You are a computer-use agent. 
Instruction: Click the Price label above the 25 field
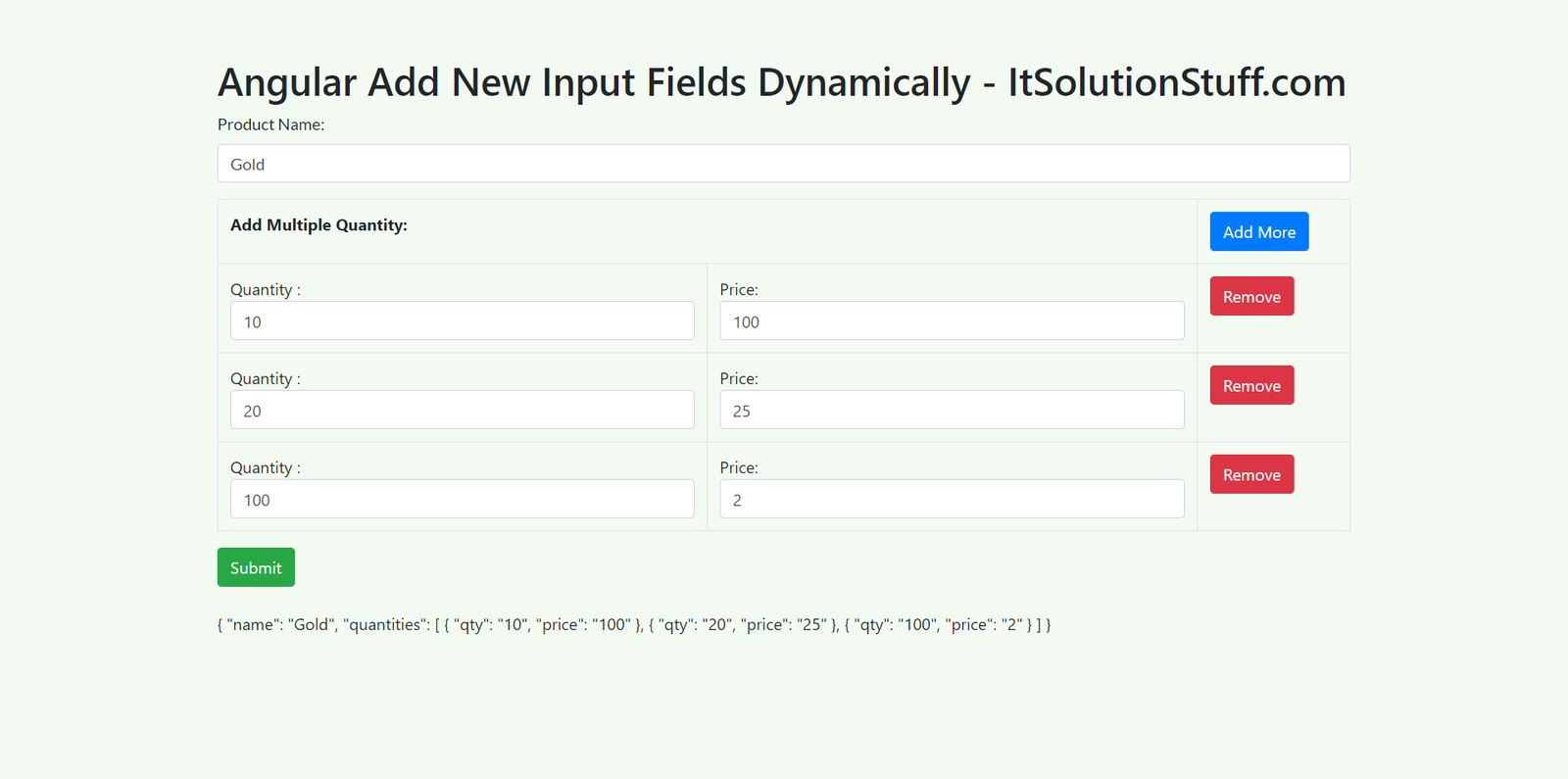739,379
